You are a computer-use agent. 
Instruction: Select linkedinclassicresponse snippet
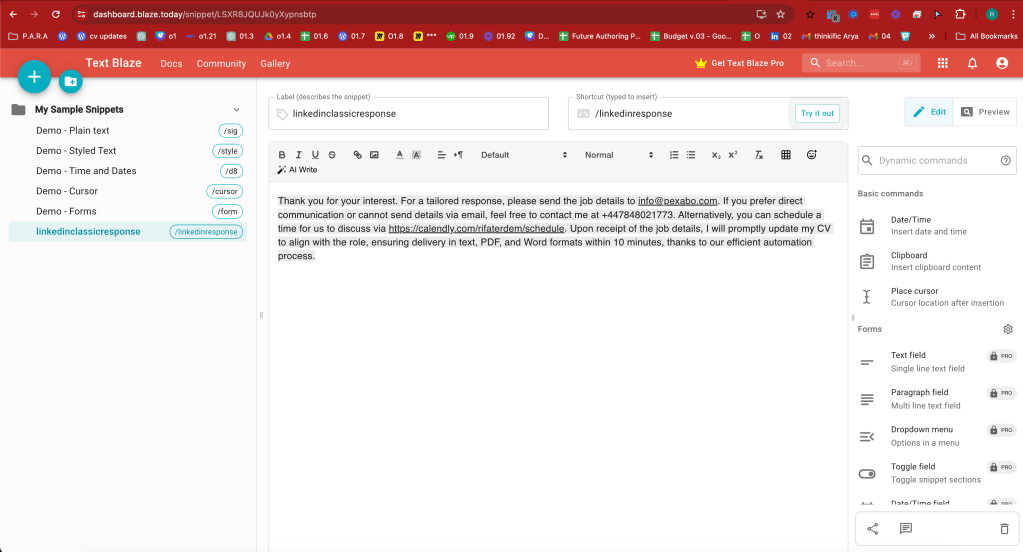[128, 232]
